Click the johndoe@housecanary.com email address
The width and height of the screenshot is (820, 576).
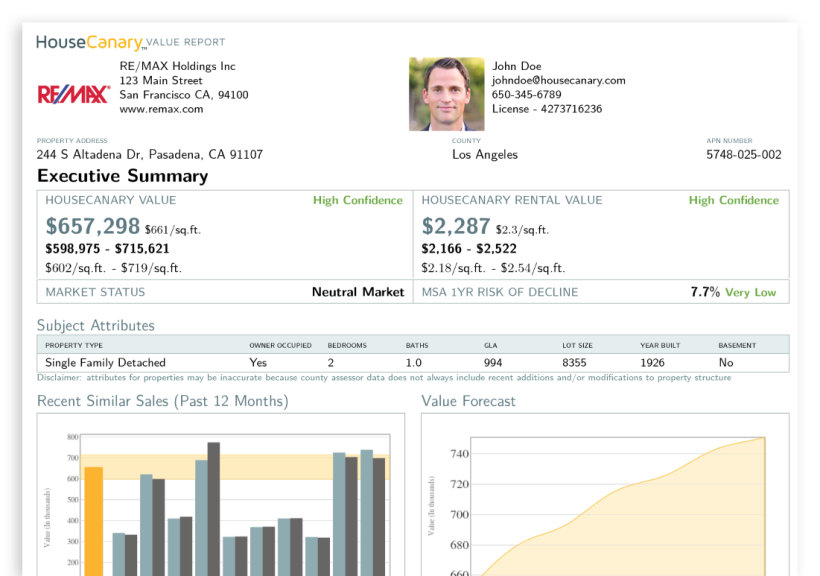coord(559,81)
